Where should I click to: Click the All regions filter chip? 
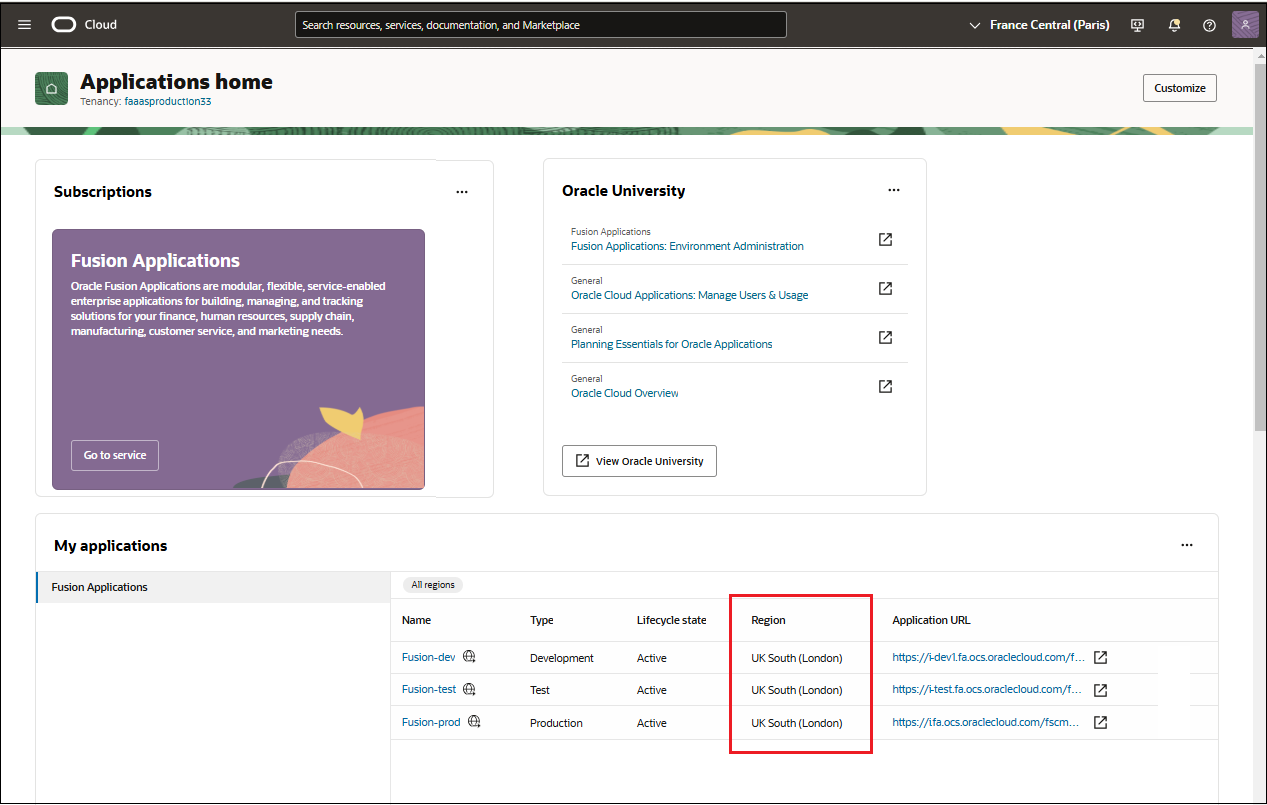[432, 585]
